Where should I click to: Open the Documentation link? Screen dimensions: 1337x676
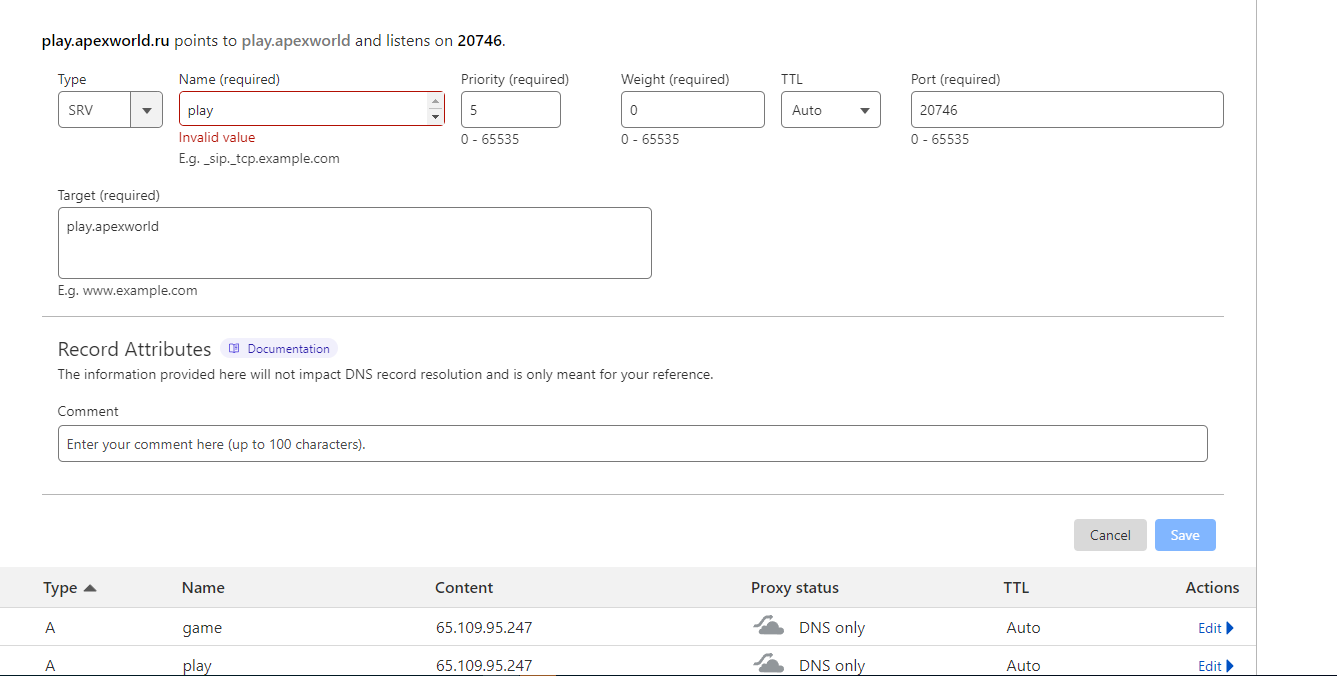(x=288, y=349)
